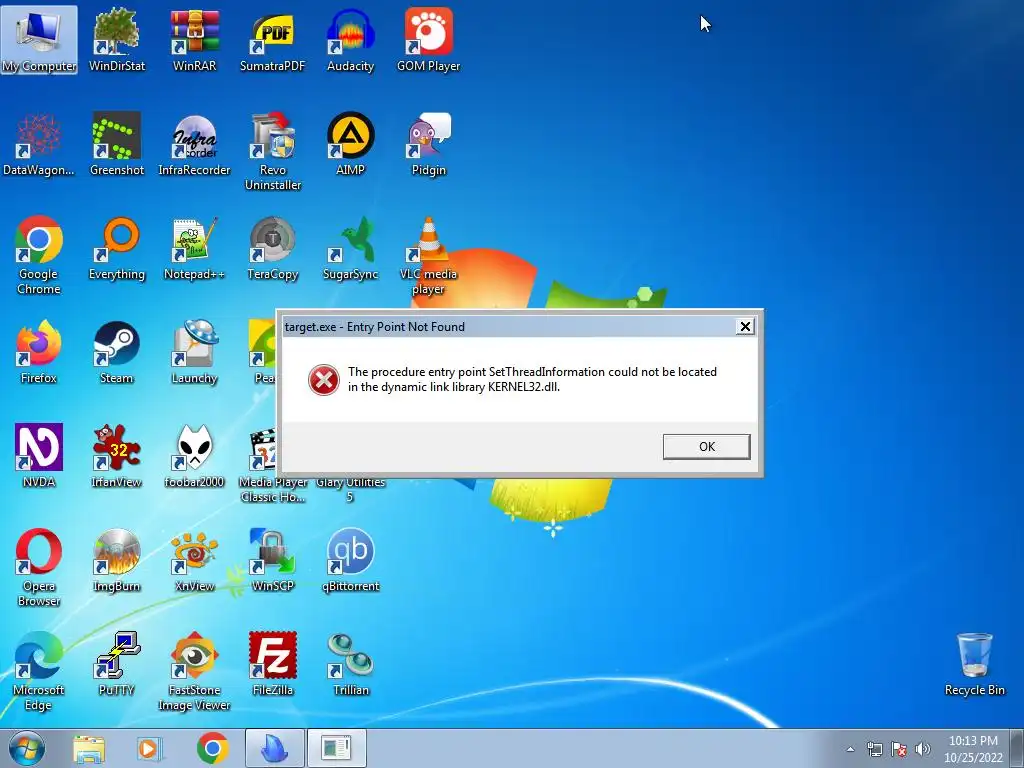The width and height of the screenshot is (1024, 768).
Task: Select the GOM Player shortcut
Action: pyautogui.click(x=428, y=40)
